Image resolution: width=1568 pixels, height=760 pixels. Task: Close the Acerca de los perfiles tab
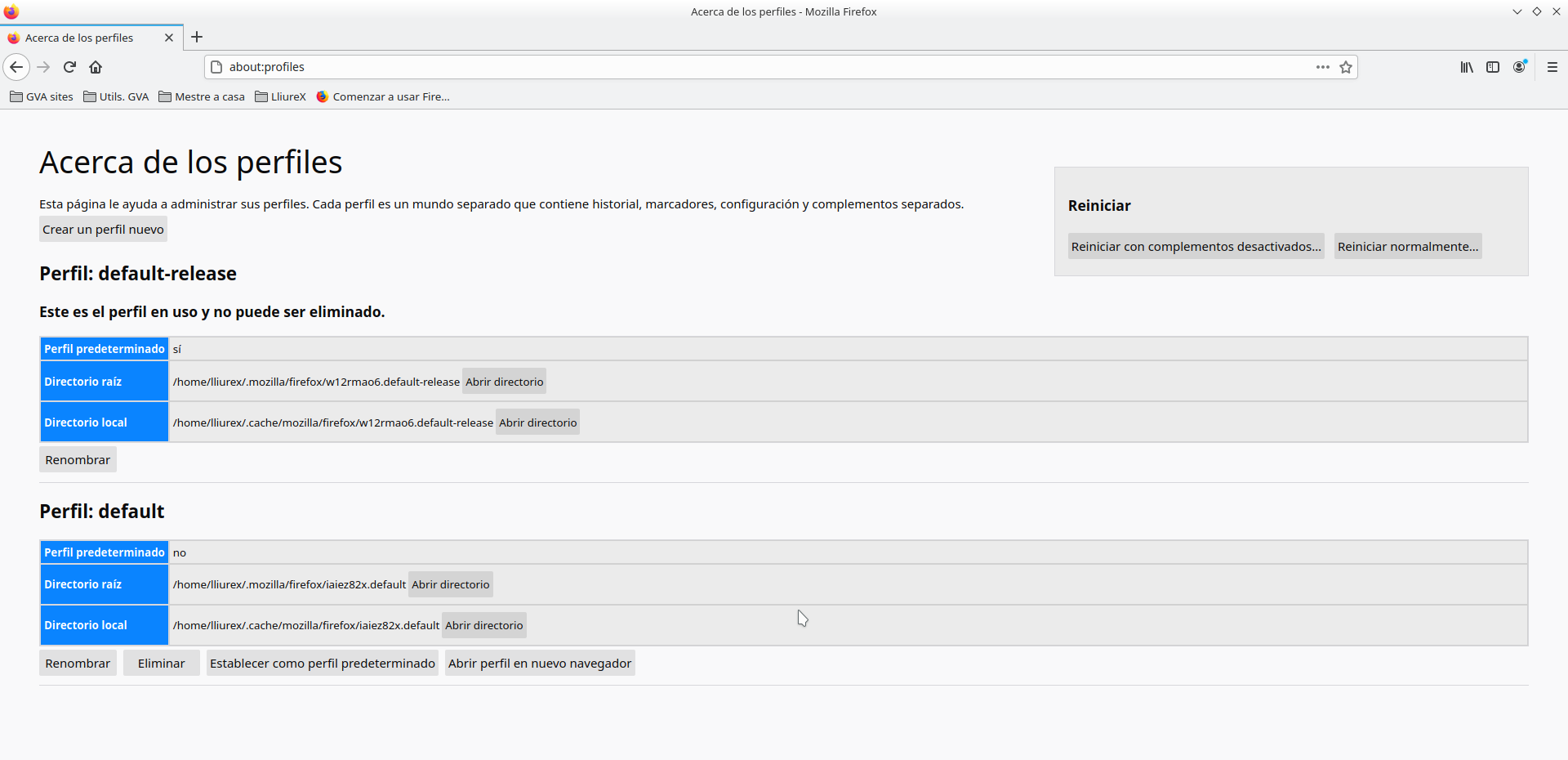tap(169, 38)
